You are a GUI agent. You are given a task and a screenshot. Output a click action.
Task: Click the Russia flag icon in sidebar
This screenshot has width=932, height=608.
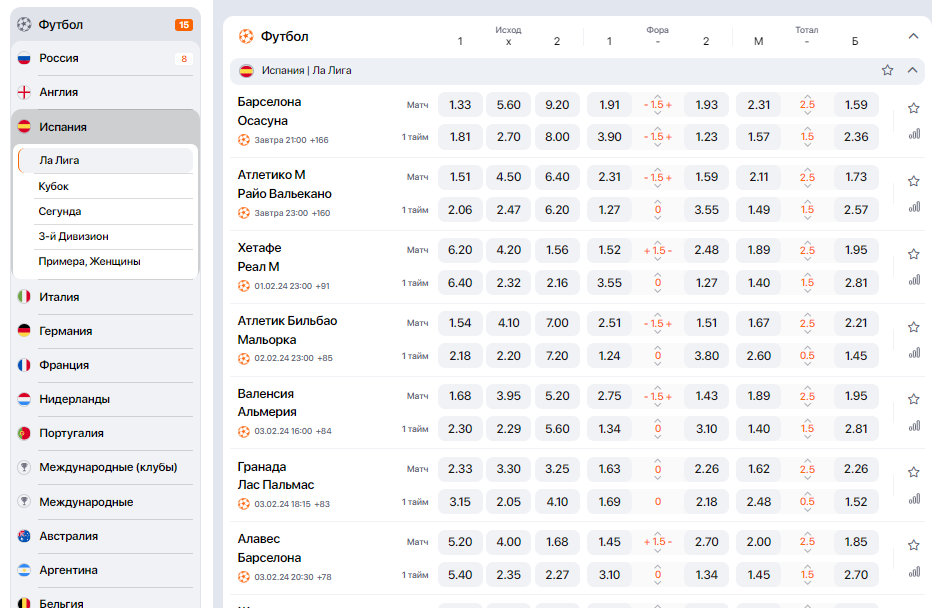24,58
